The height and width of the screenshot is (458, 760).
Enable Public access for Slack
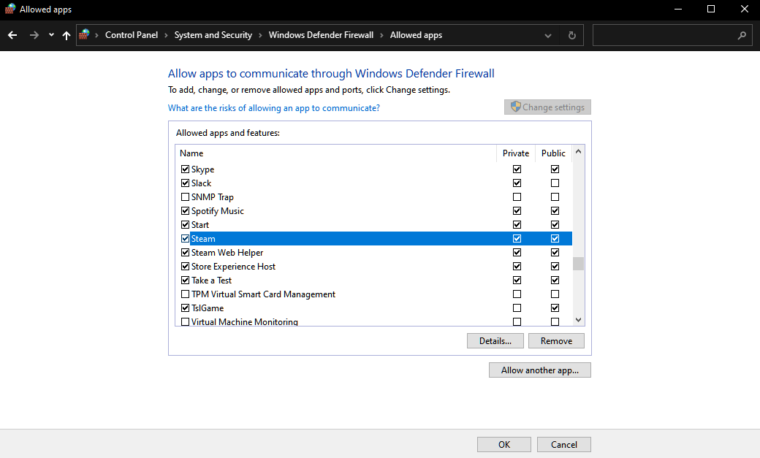pyautogui.click(x=555, y=183)
